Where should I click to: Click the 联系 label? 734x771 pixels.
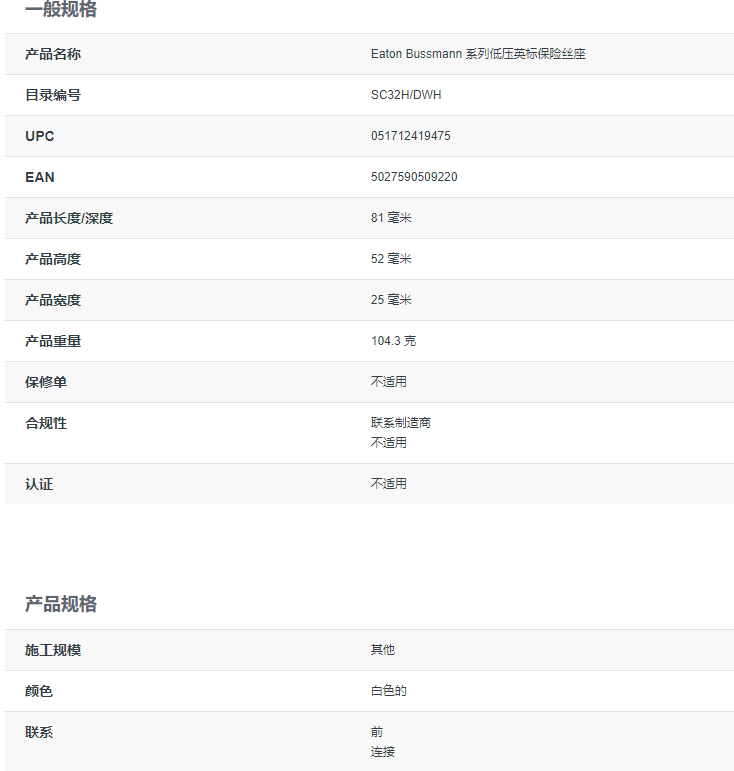(39, 732)
